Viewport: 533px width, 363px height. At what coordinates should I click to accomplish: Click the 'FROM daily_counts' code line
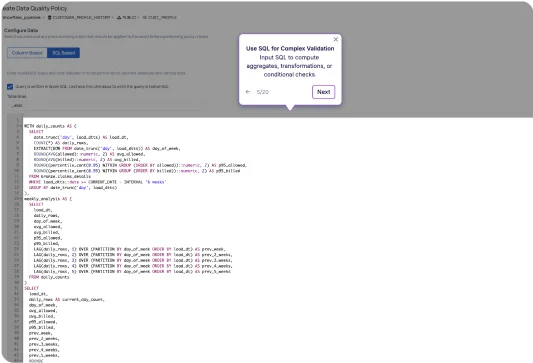coord(49,277)
